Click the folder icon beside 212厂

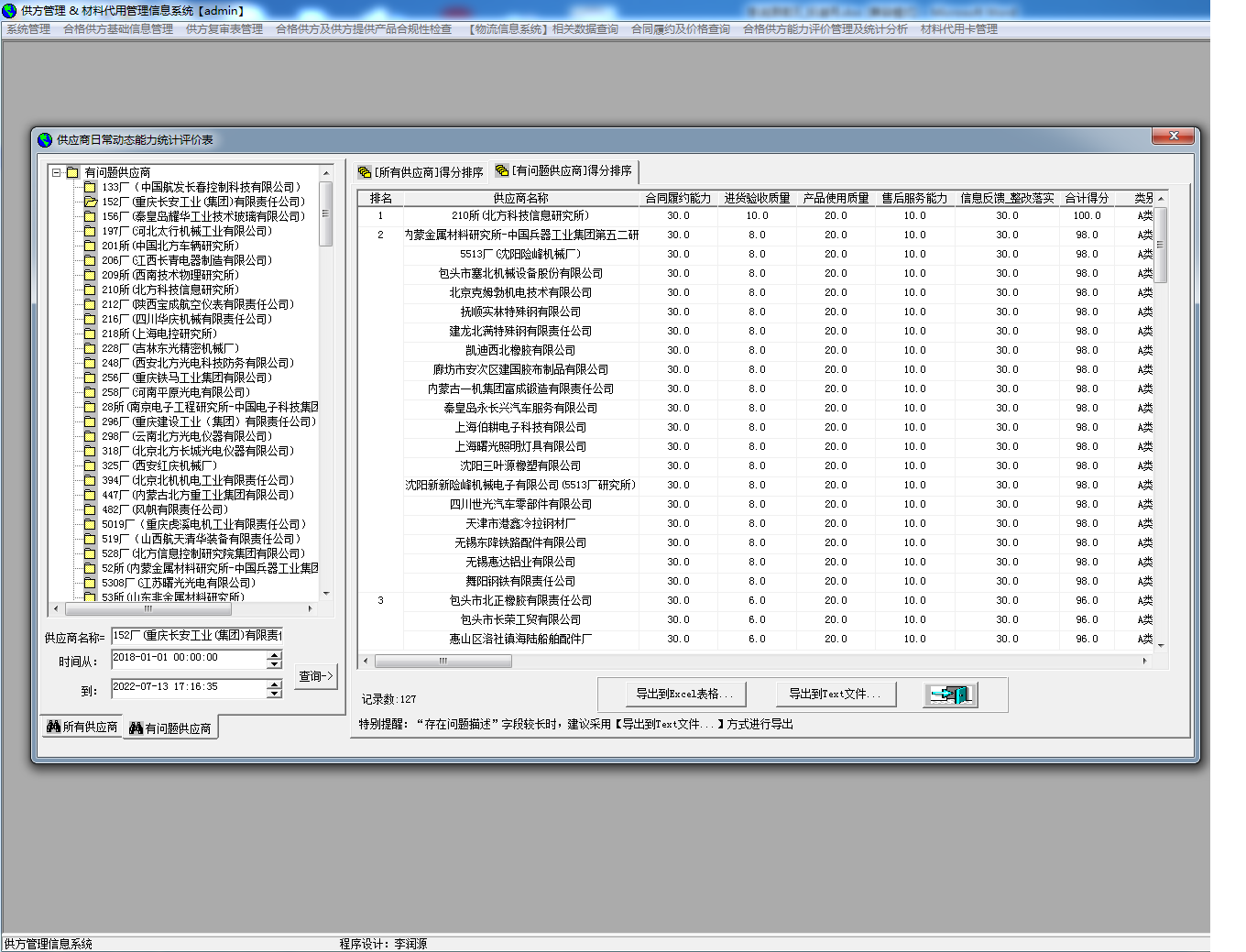click(x=90, y=304)
